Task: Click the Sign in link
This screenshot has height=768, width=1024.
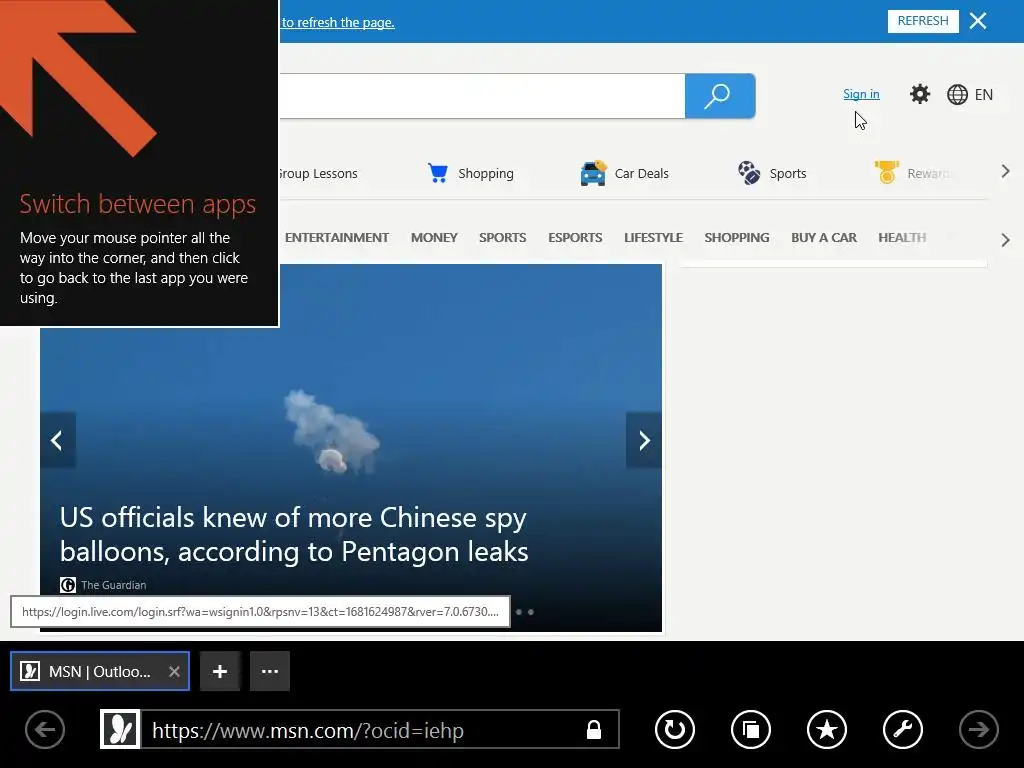Action: [861, 94]
